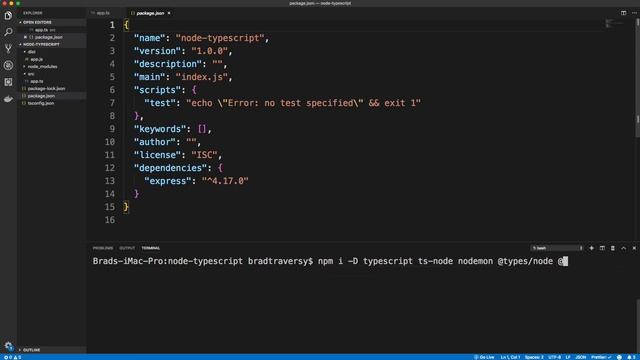Select package.json in Open Editors list
Viewport: 640px width, 360px height.
click(x=49, y=37)
